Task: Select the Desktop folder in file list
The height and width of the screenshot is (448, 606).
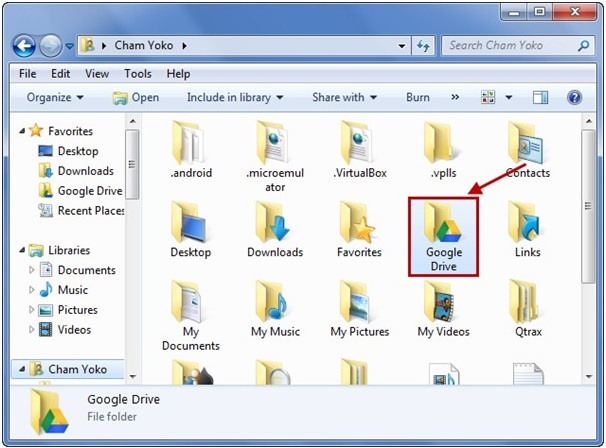Action: coord(191,229)
